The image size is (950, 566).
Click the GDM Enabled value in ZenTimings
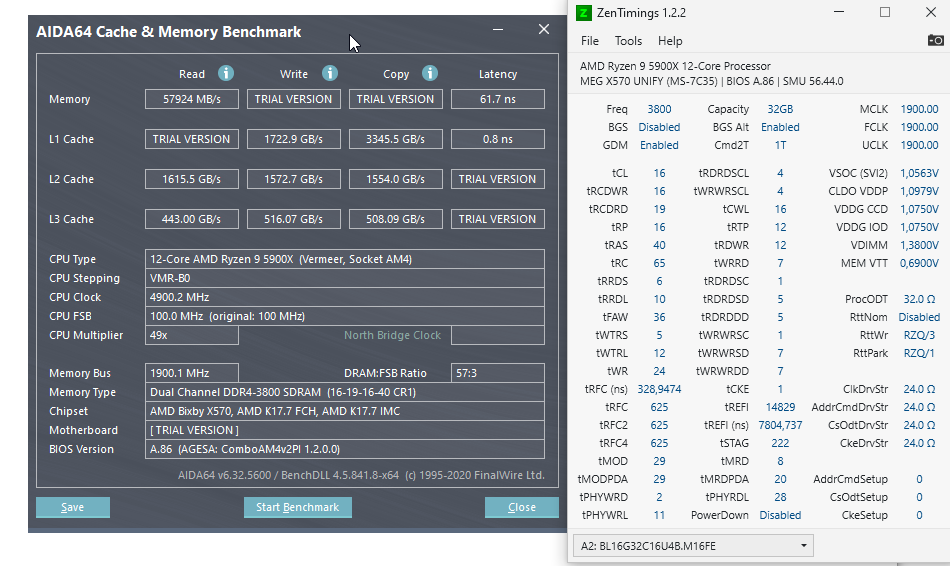point(659,145)
